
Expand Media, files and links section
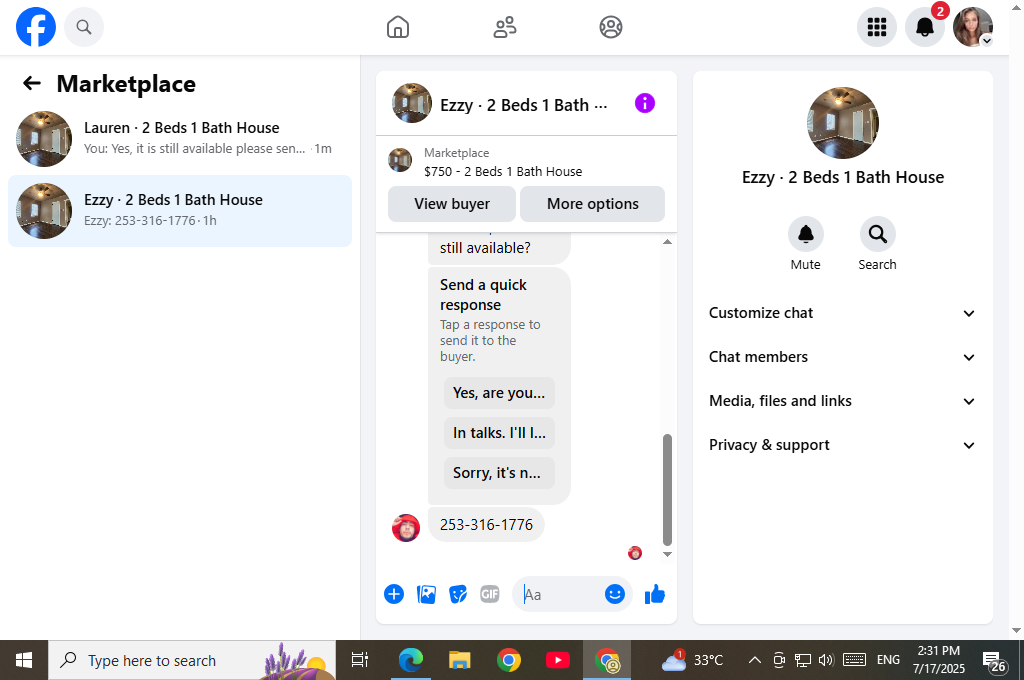tap(842, 400)
